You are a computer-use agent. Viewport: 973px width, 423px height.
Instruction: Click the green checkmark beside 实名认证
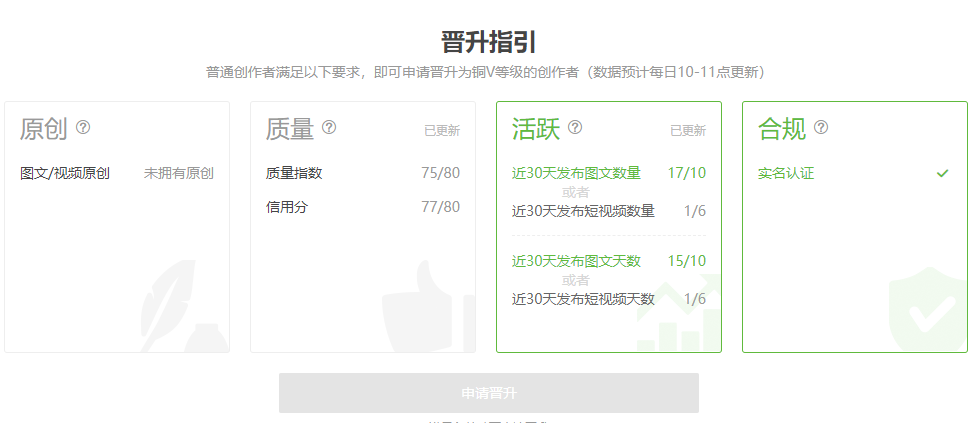[943, 173]
